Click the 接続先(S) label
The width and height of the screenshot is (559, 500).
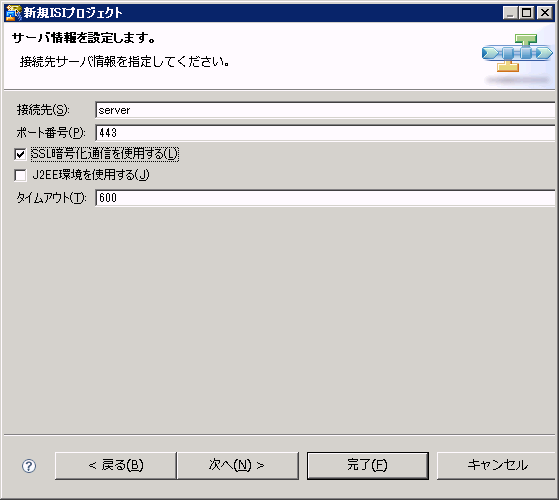[x=43, y=110]
